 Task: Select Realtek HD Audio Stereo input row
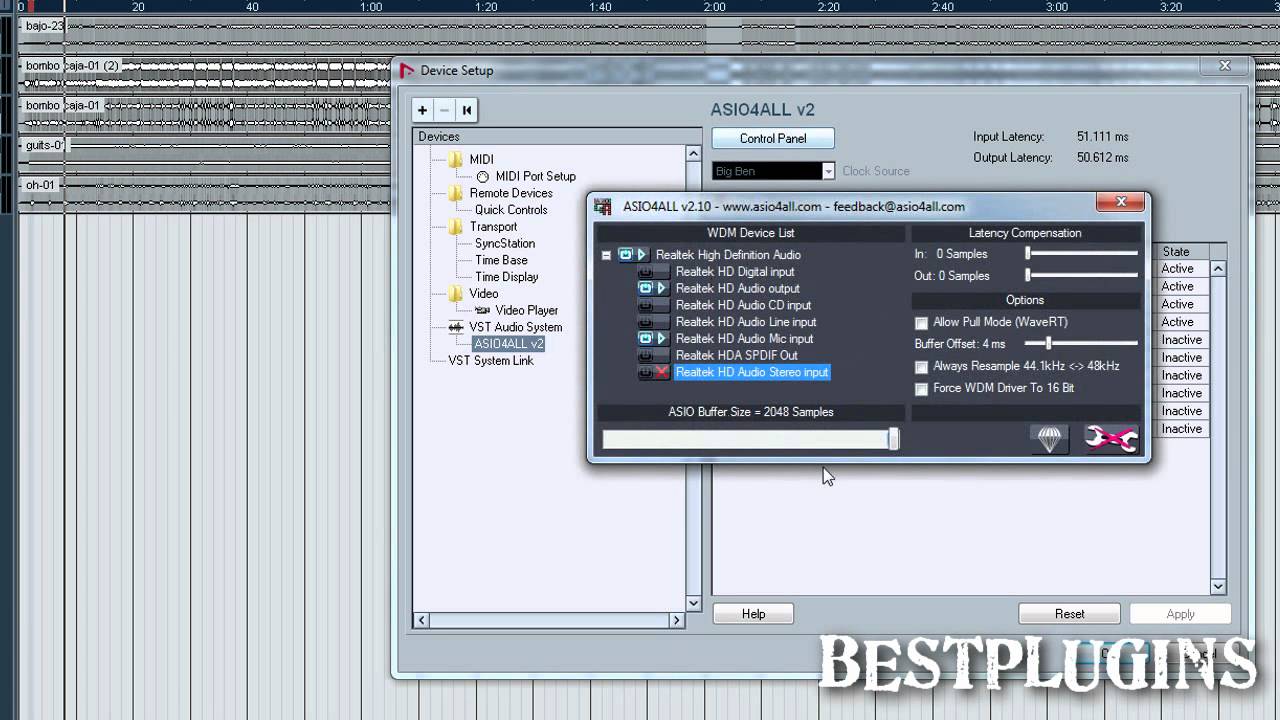click(752, 372)
